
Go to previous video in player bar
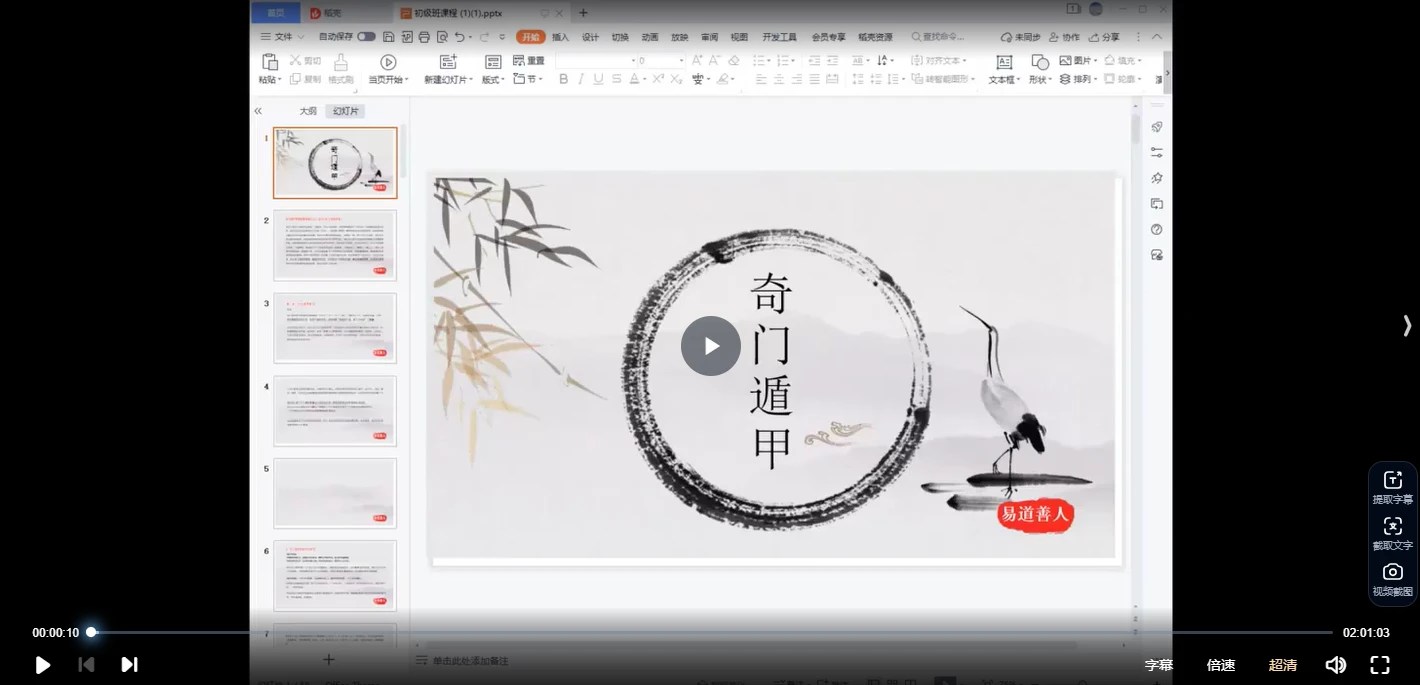pos(86,665)
